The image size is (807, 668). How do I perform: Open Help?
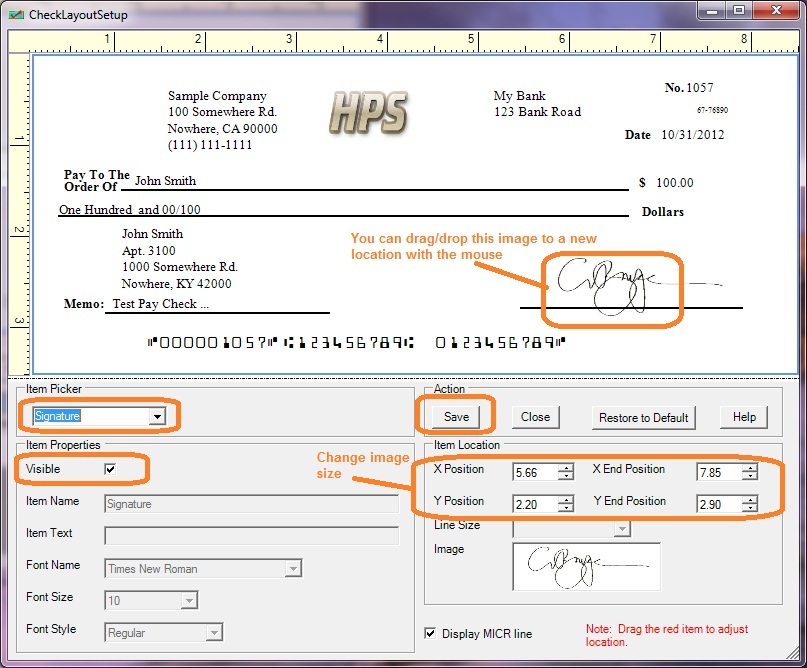click(744, 417)
